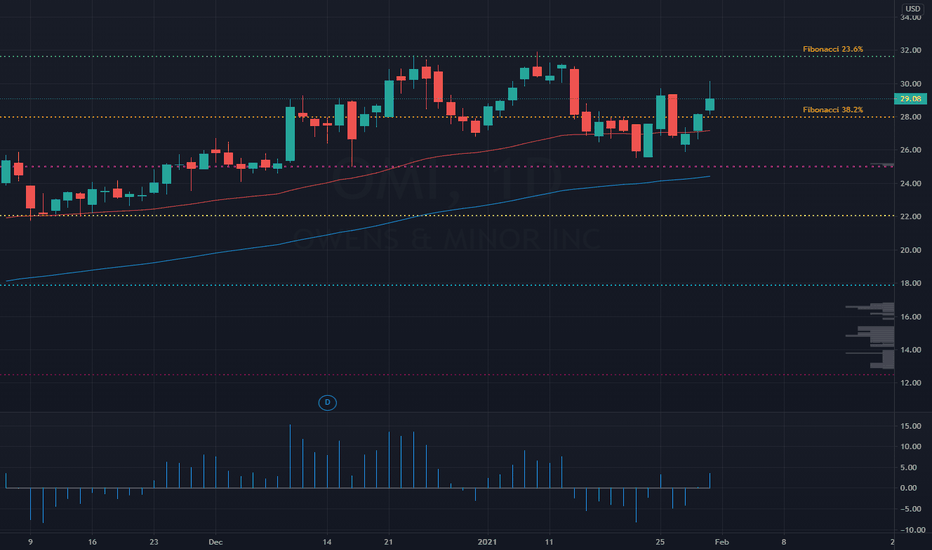The image size is (932, 550).
Task: Click the 26.00 price axis label
Action: [x=911, y=150]
